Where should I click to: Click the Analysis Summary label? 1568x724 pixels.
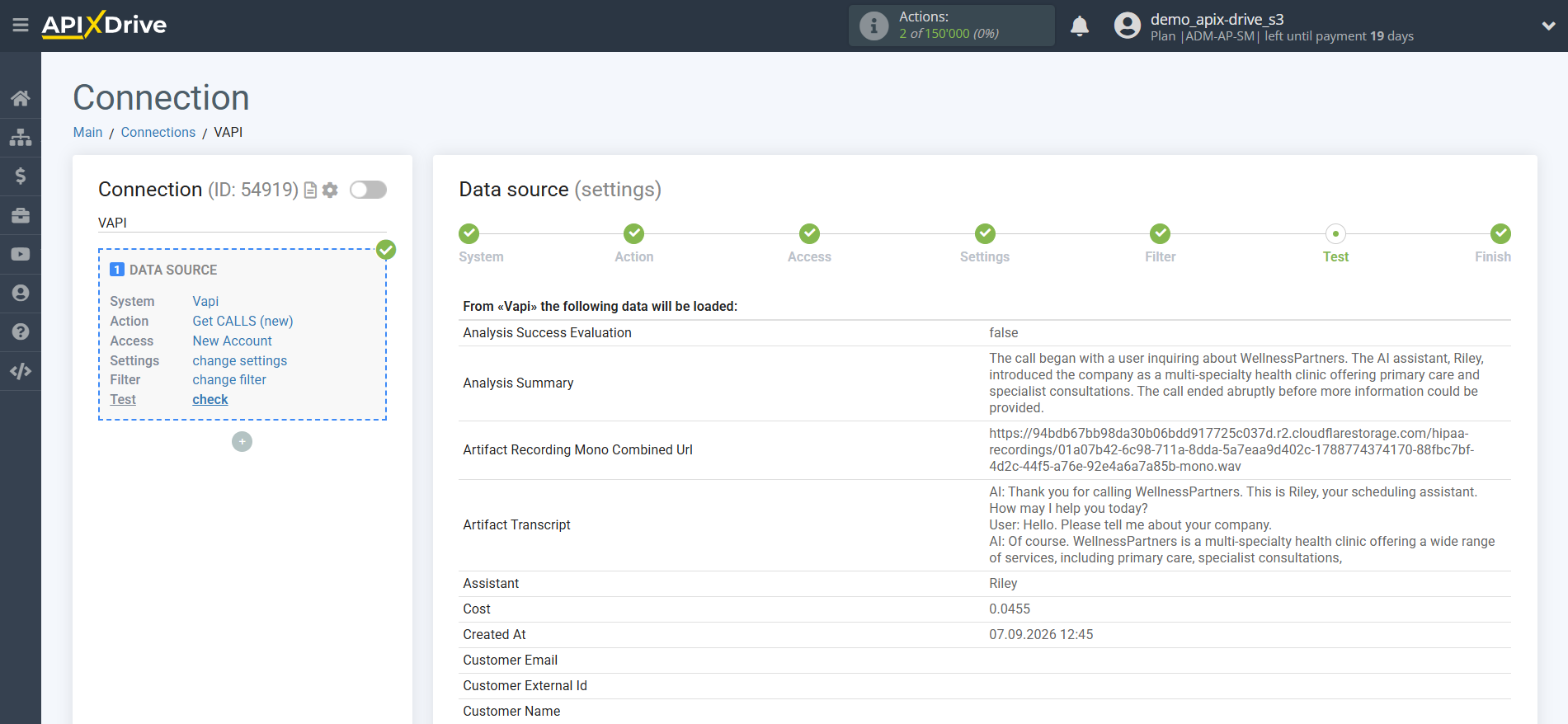click(518, 383)
